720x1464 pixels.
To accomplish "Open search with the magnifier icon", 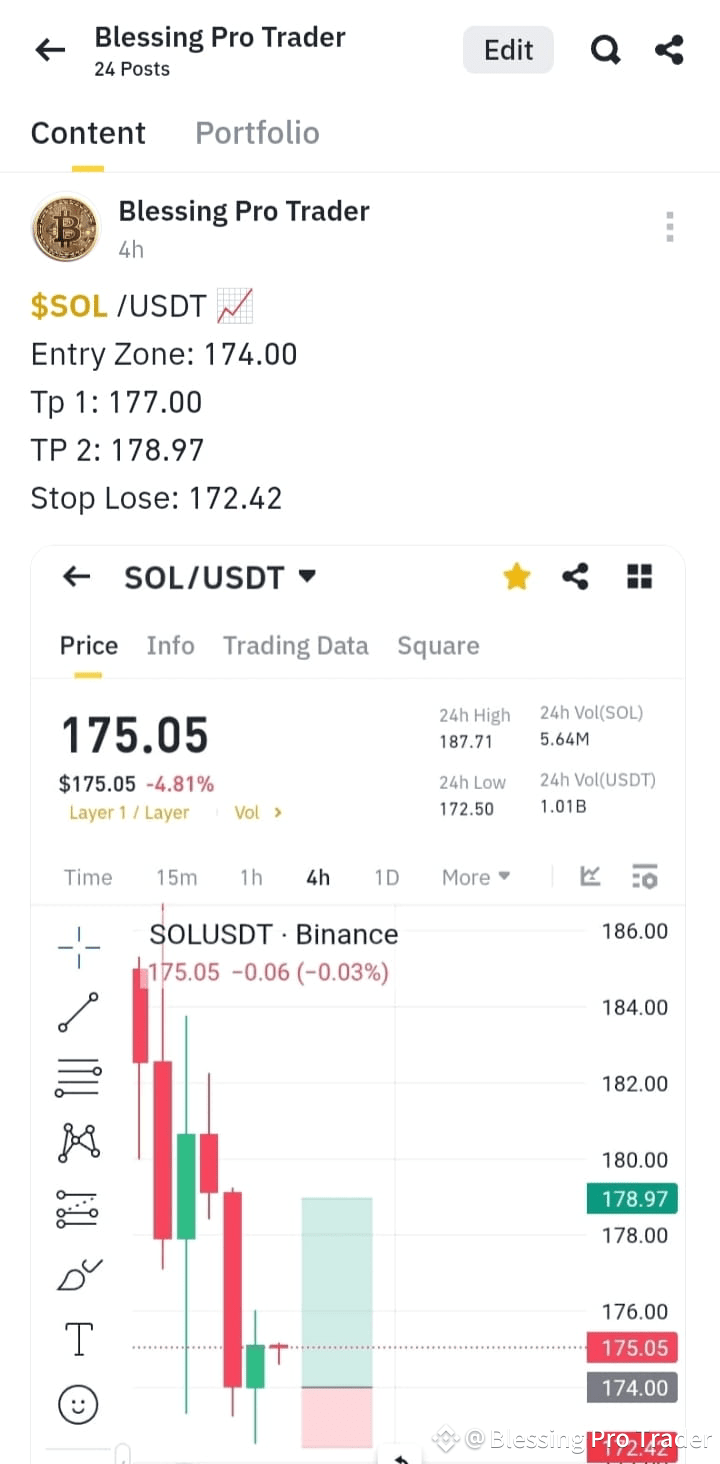I will 605,50.
